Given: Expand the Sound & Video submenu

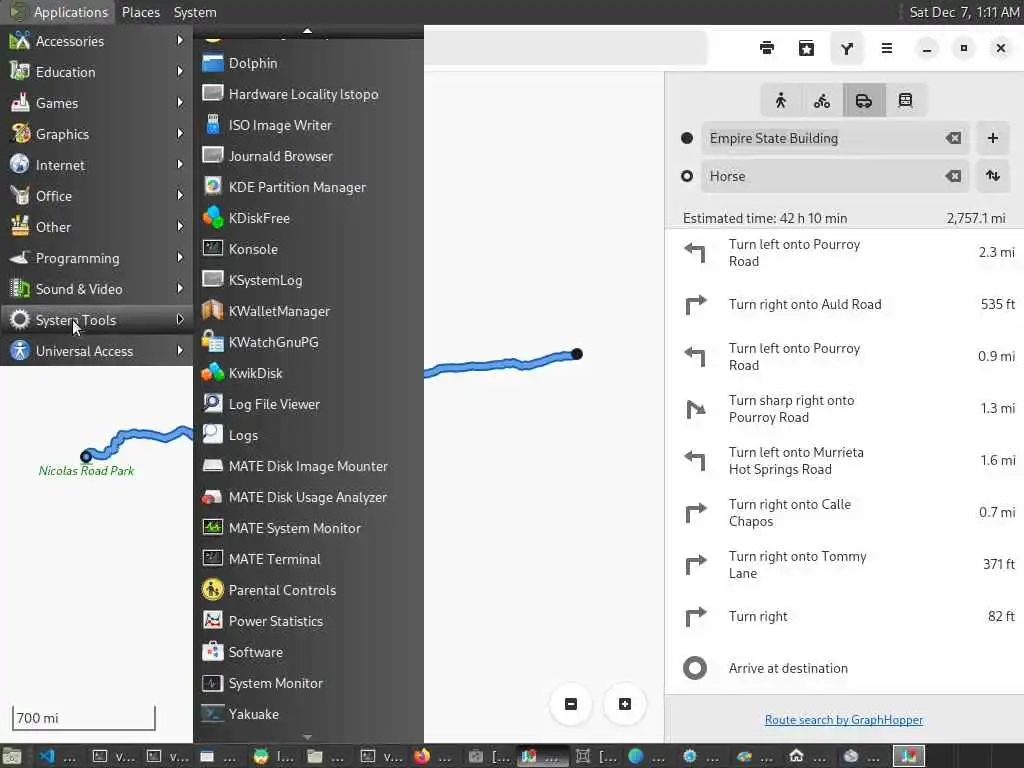Looking at the screenshot, I should pos(97,289).
